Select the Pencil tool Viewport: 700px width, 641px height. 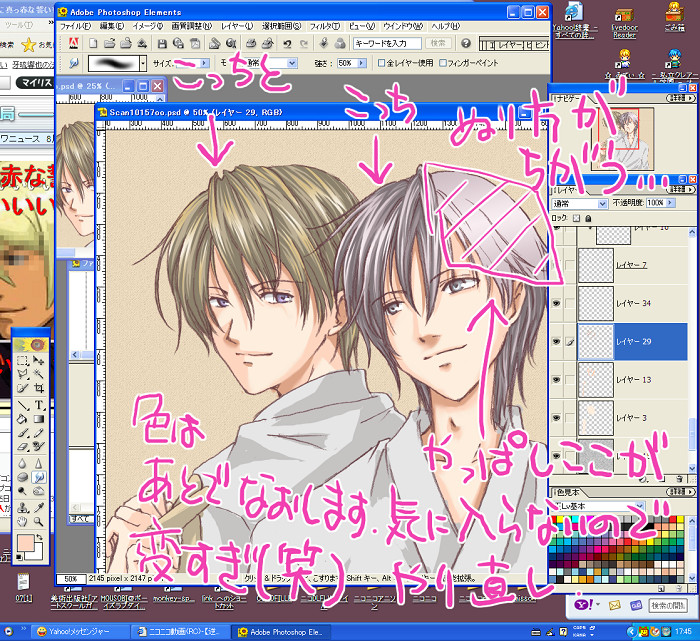pos(39,433)
